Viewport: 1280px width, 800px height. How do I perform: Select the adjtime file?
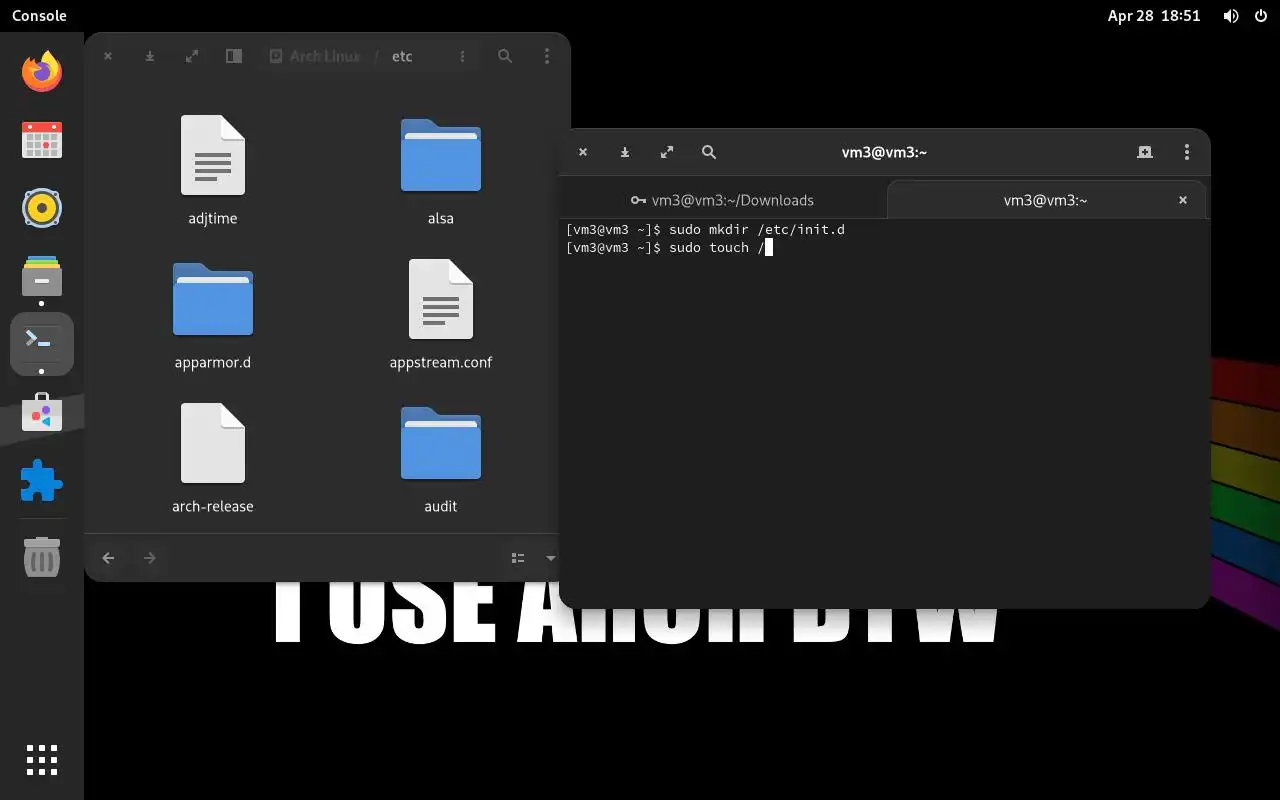click(x=213, y=170)
